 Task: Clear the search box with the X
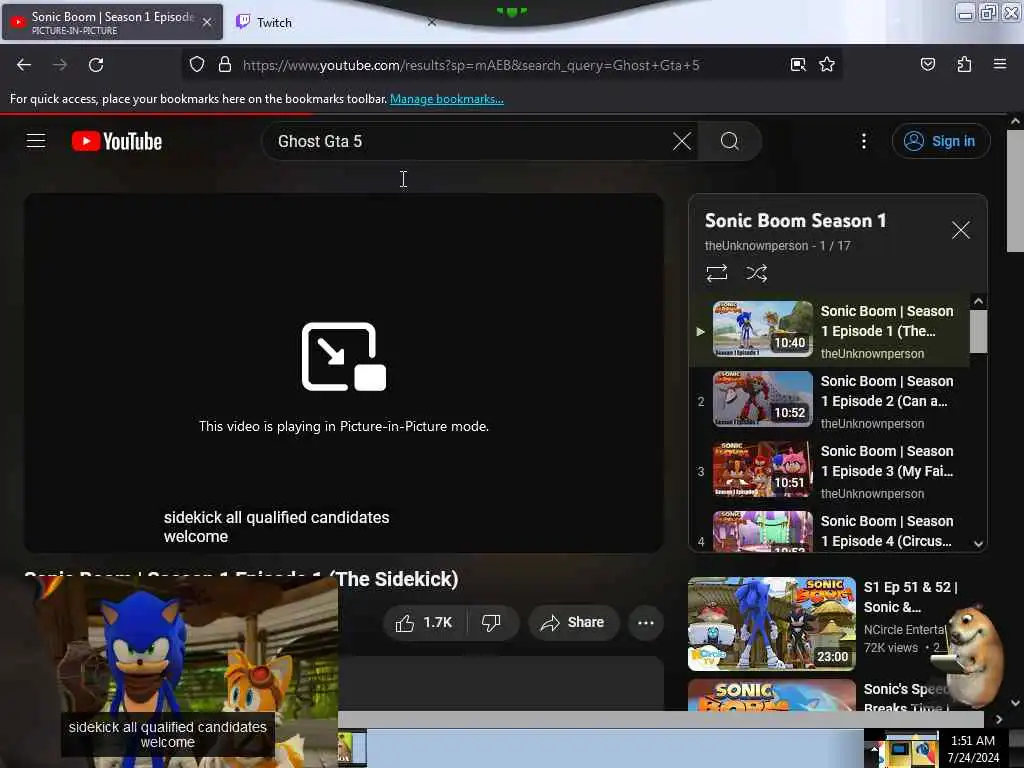click(x=682, y=141)
